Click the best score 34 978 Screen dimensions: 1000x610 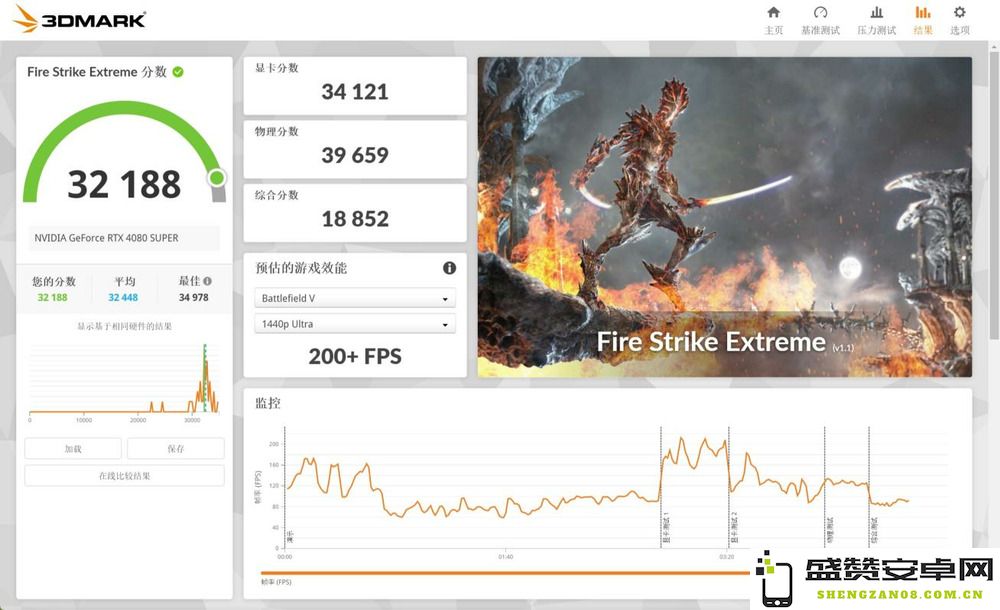(x=193, y=297)
